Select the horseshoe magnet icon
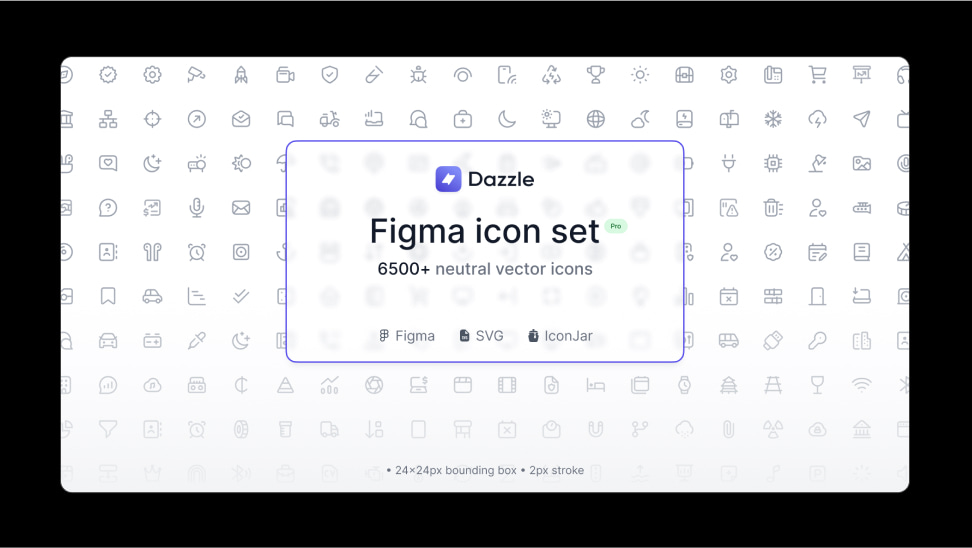The width and height of the screenshot is (972, 548). 596,429
